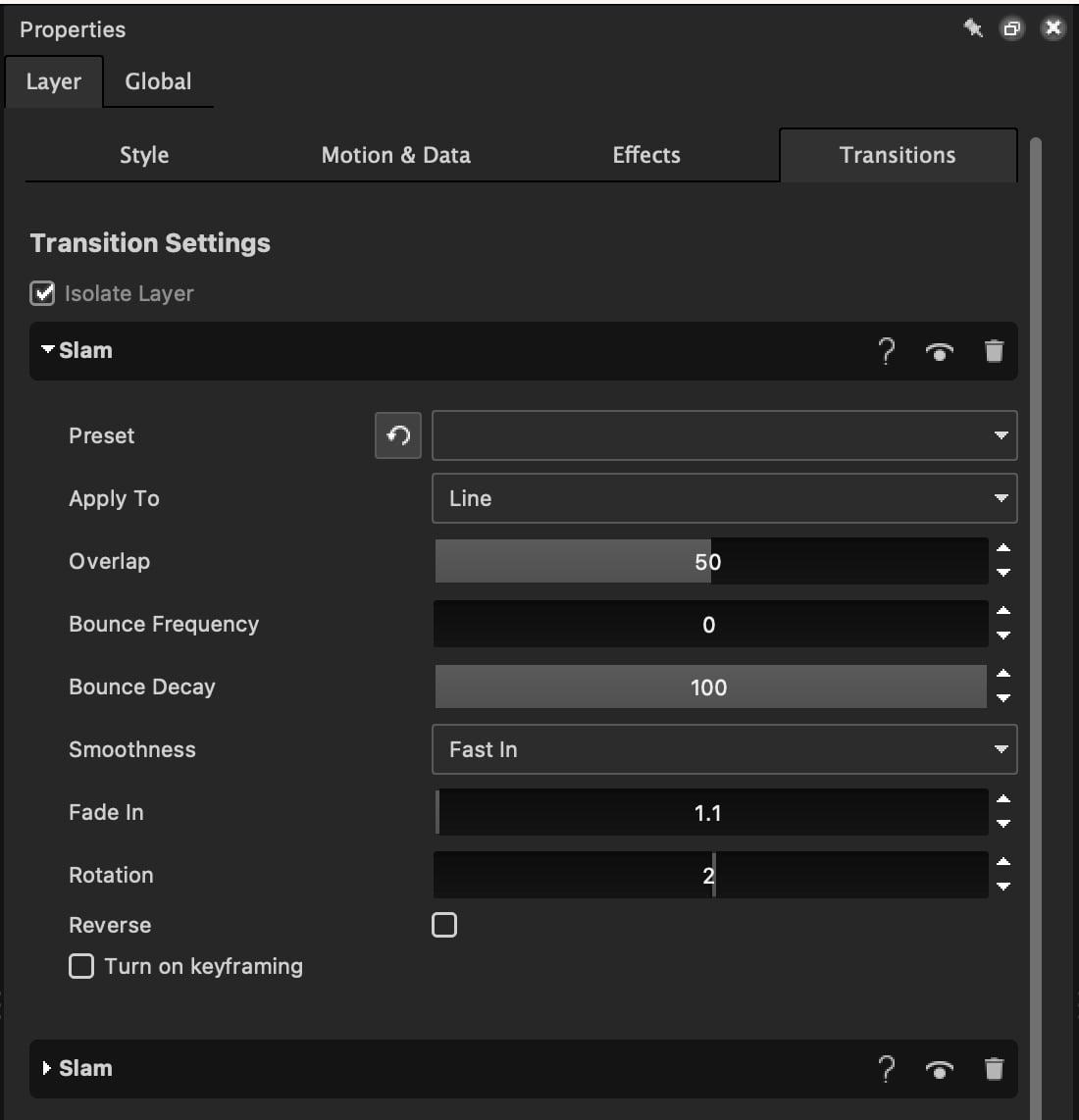1079x1120 pixels.
Task: Enable the Reverse checkbox
Action: 443,924
